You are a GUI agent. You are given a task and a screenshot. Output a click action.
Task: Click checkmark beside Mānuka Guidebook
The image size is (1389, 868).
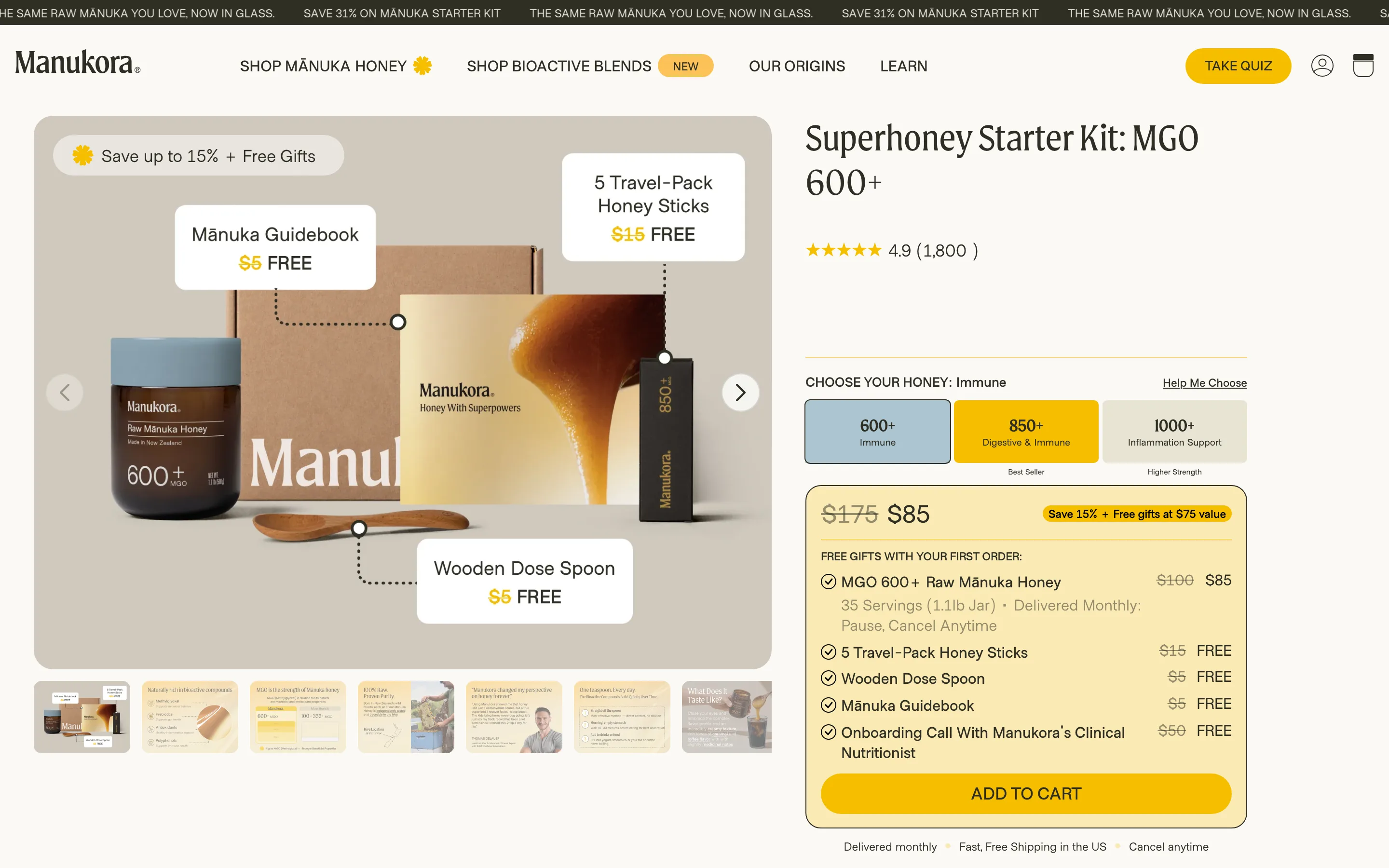click(828, 705)
